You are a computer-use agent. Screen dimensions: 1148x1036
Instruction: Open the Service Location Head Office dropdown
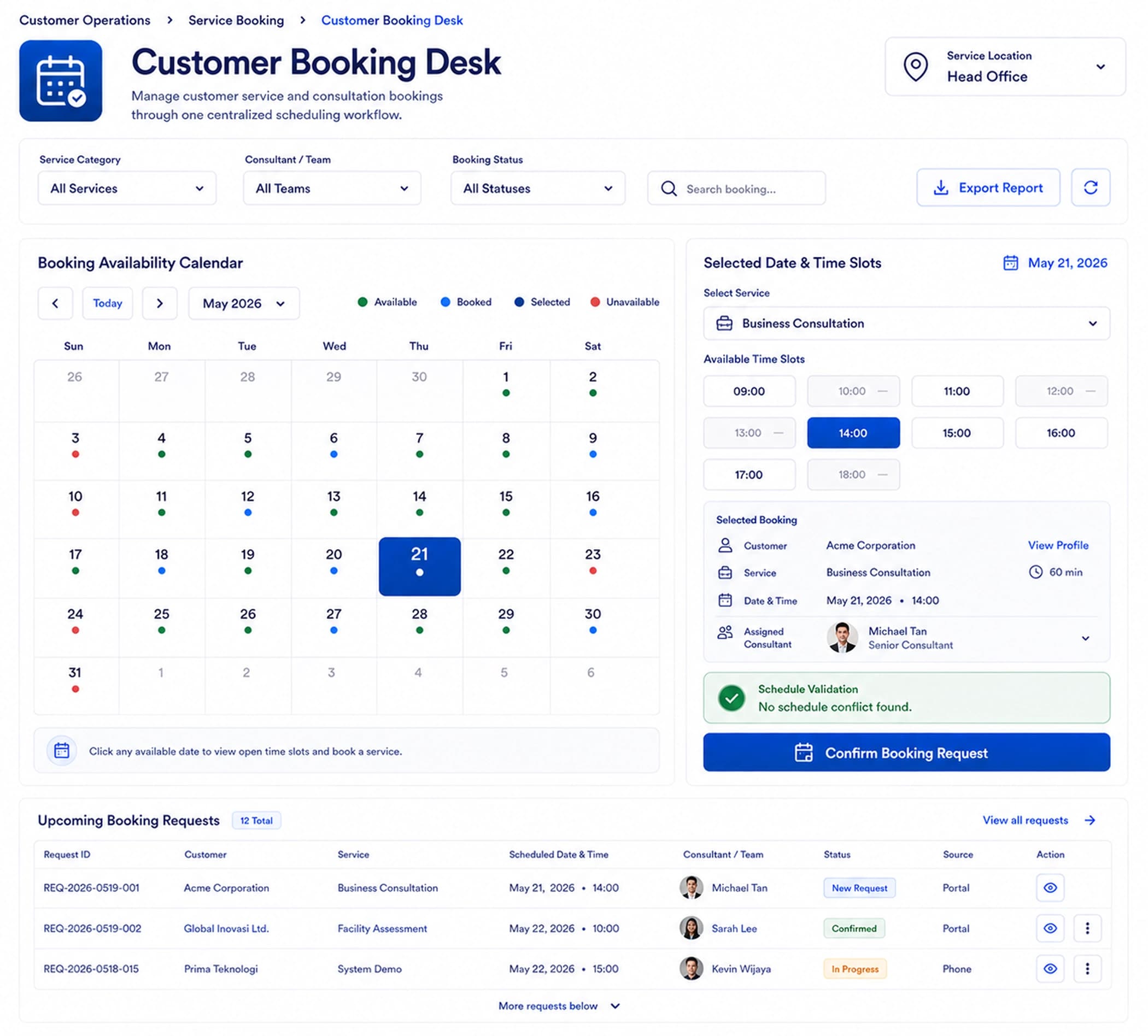click(1005, 67)
